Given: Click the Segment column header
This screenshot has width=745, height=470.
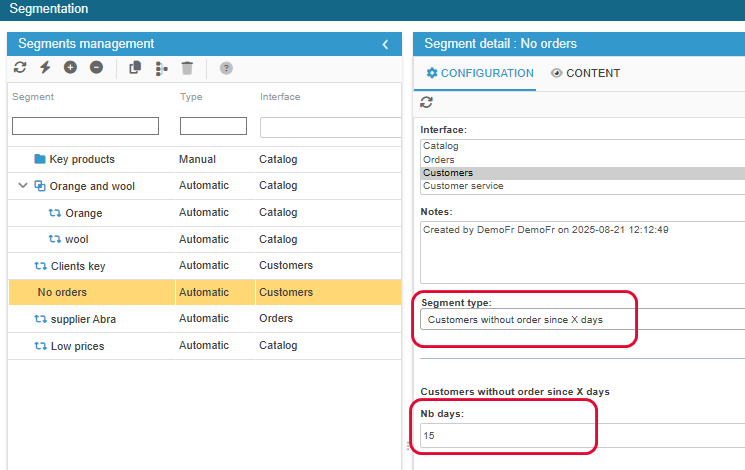Looking at the screenshot, I should pos(33,96).
